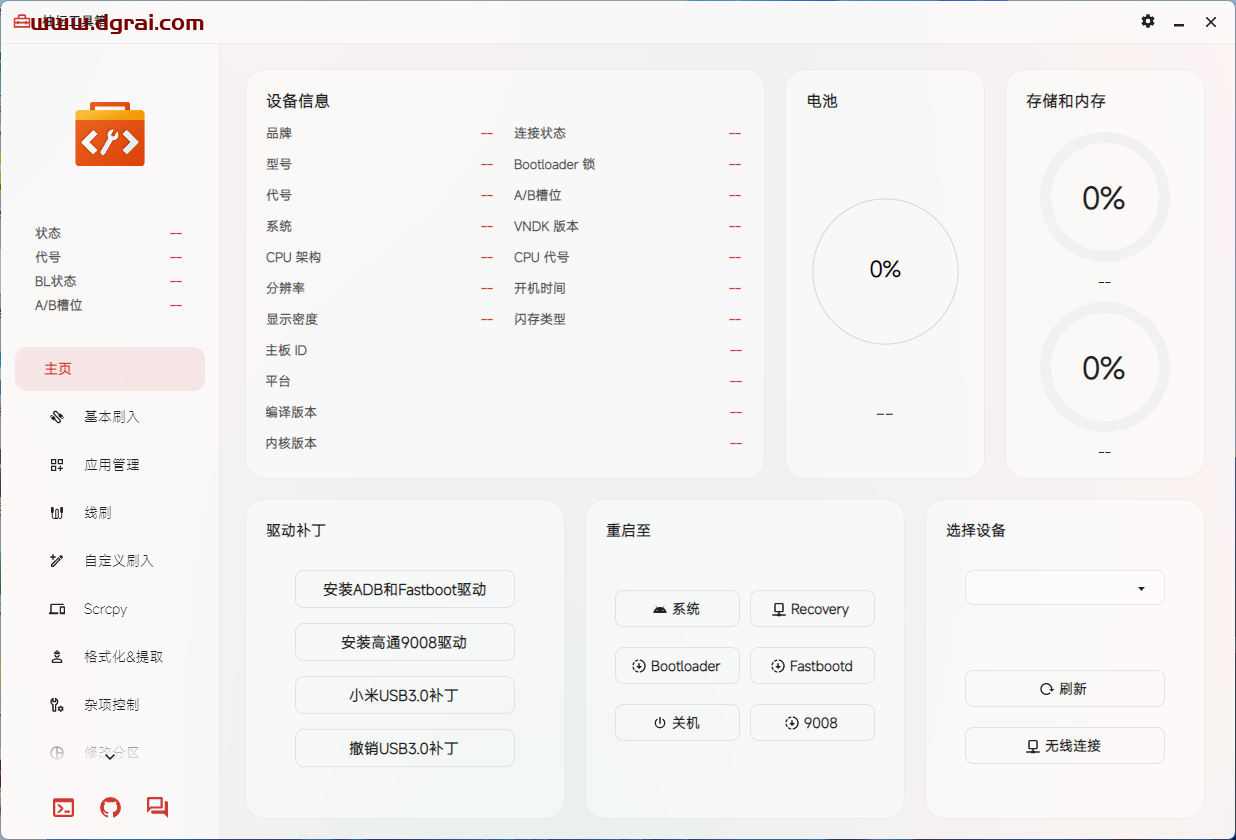Click battery 0% circular gauge
Viewport: 1236px width, 840px height.
coord(885,271)
